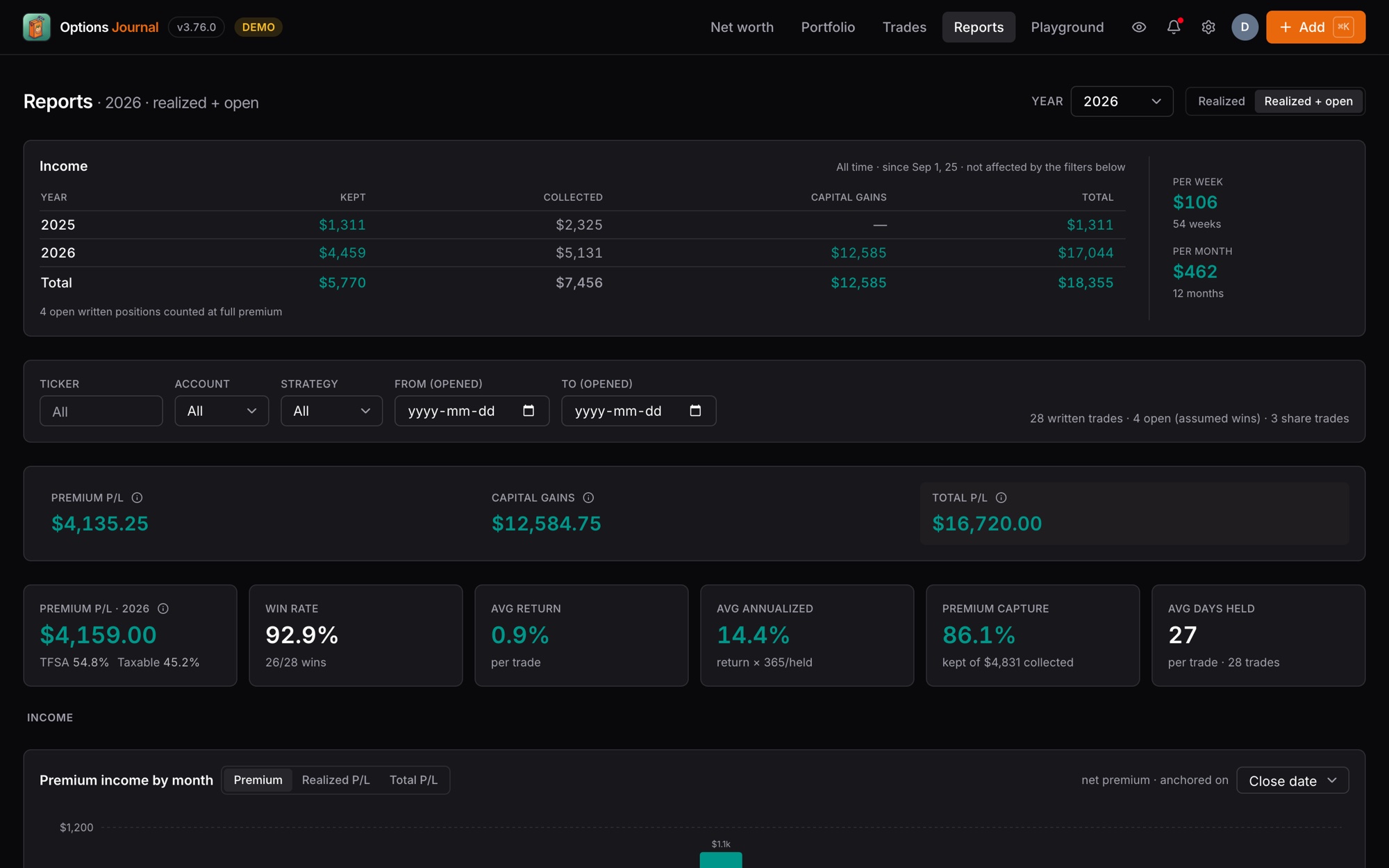1389x868 pixels.
Task: Click the Per Week $106 value
Action: [x=1195, y=202]
